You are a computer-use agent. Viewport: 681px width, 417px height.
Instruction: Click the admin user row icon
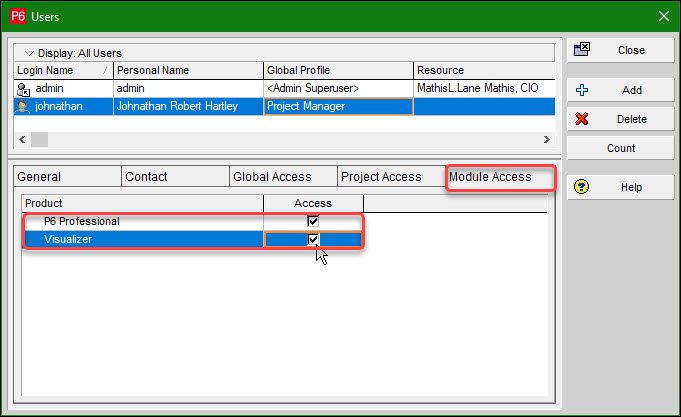pos(23,89)
